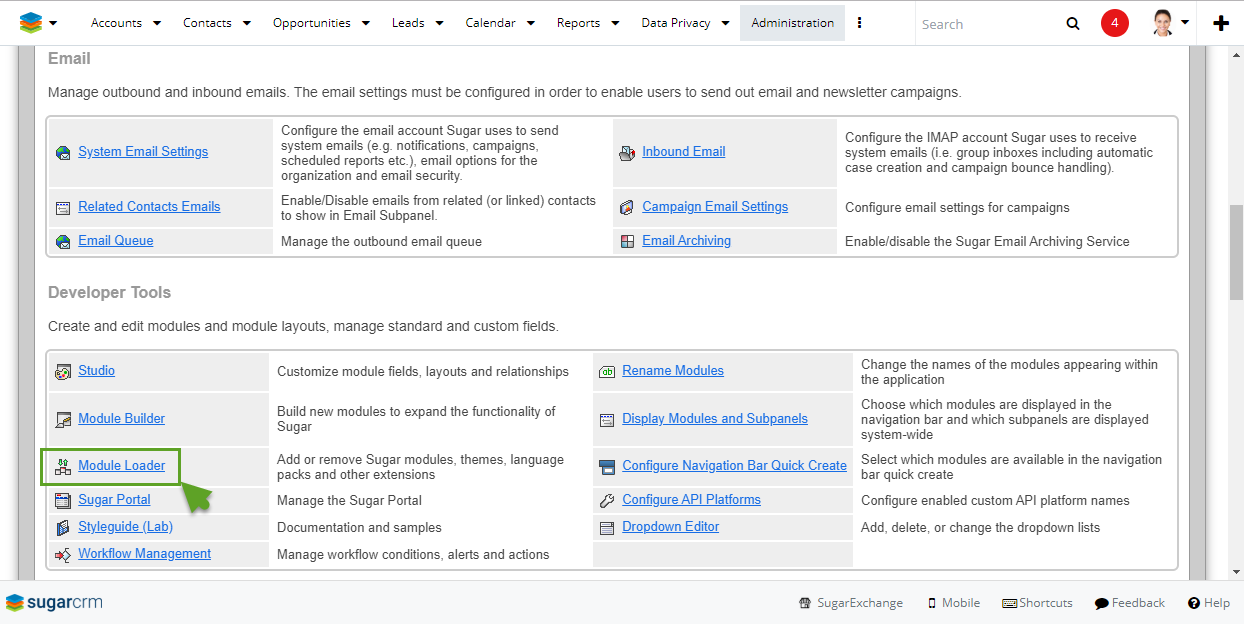Click the search magnifier icon
Screen dimensions: 1244x624
[x=1073, y=24]
